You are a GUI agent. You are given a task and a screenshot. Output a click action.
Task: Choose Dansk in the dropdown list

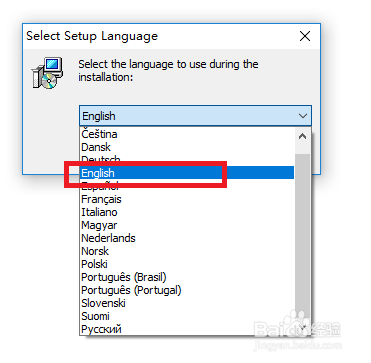(187, 147)
